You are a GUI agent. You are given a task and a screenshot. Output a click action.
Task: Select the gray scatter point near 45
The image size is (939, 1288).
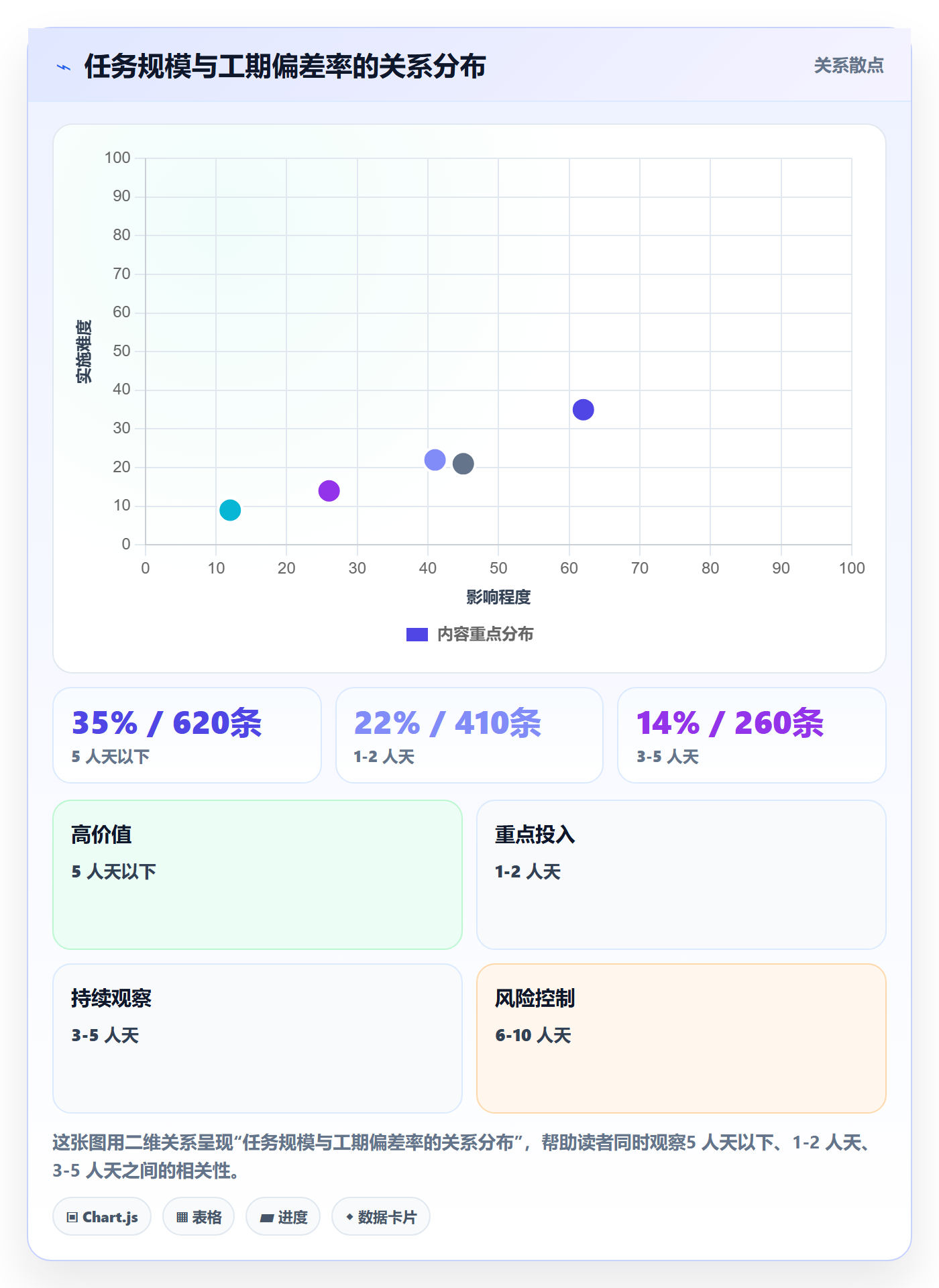463,464
